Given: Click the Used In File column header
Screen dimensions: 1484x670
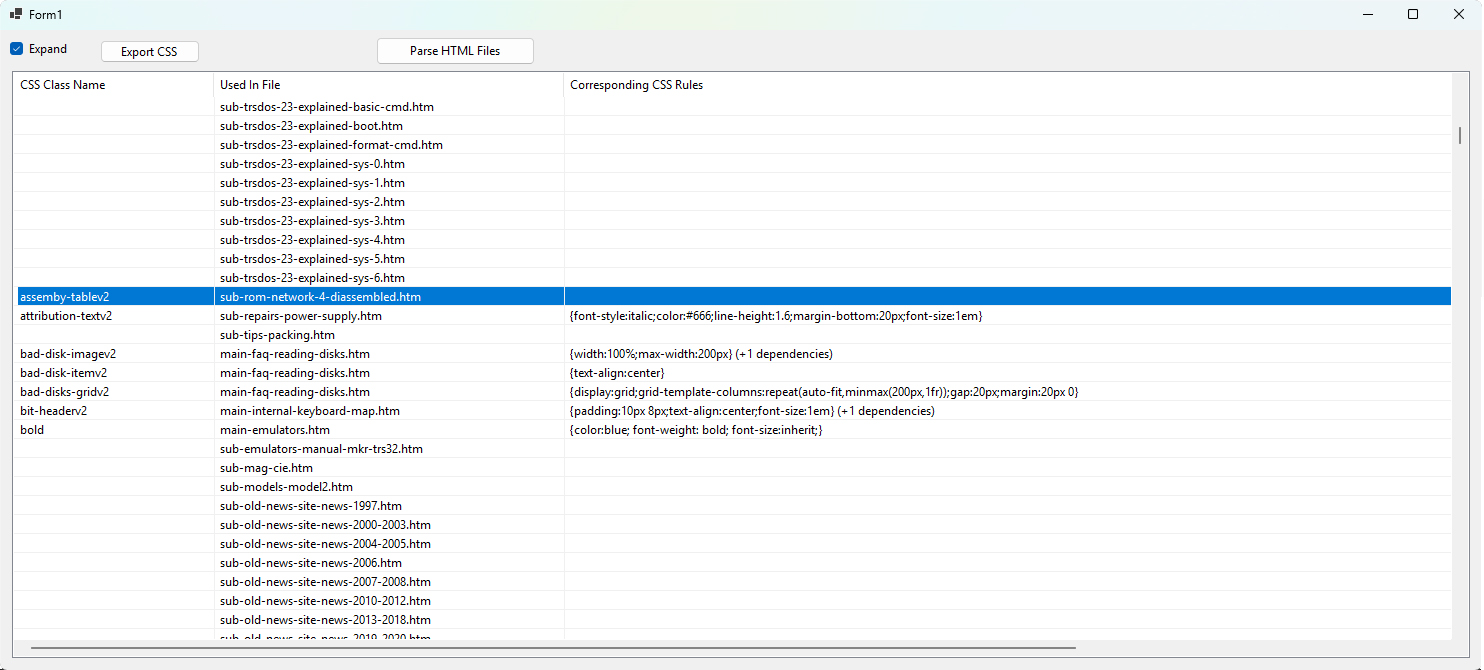Looking at the screenshot, I should tap(250, 85).
